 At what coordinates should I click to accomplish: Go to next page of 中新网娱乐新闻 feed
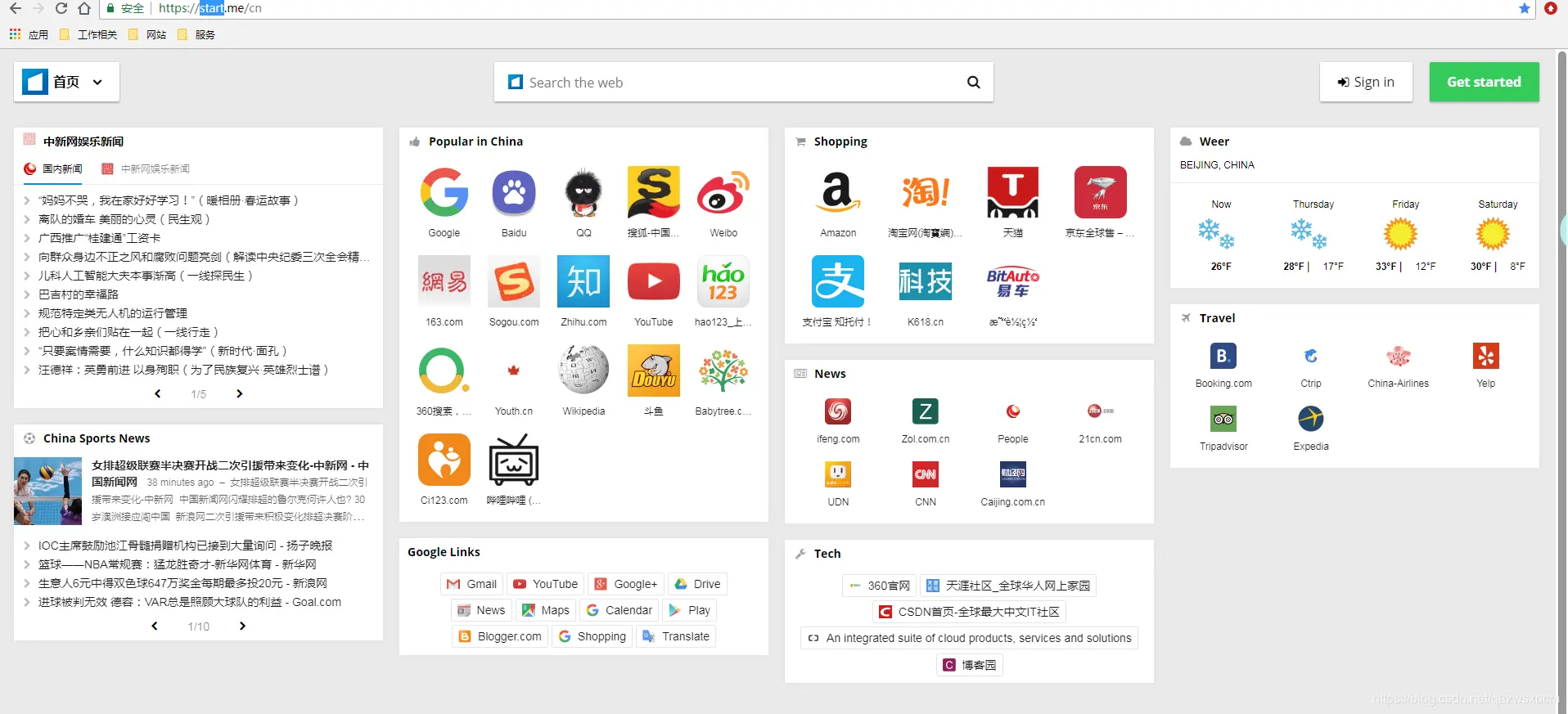click(239, 393)
